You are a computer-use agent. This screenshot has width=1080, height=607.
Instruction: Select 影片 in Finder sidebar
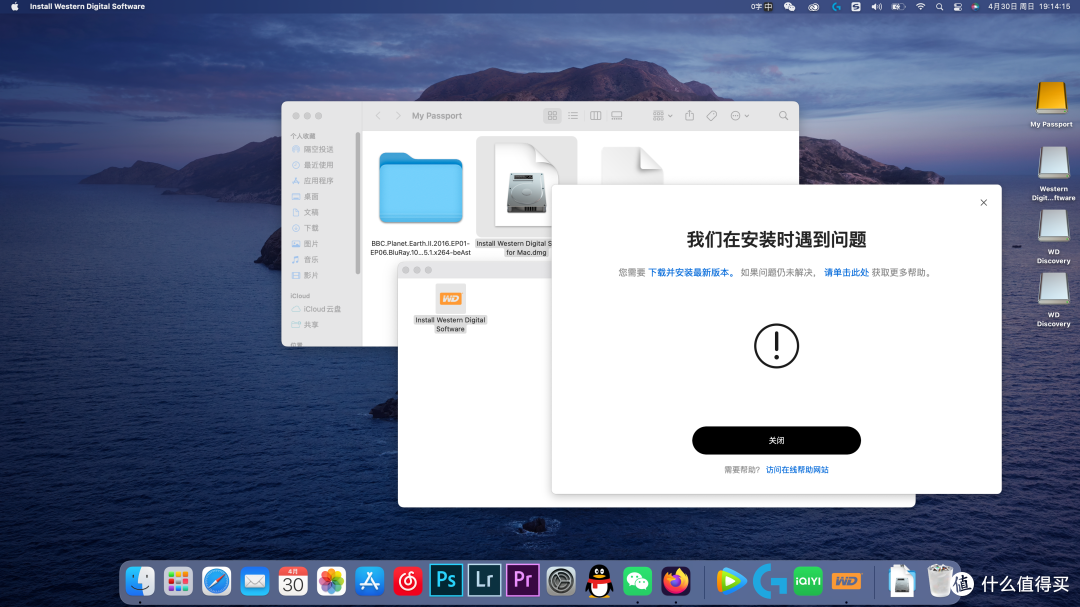(311, 276)
